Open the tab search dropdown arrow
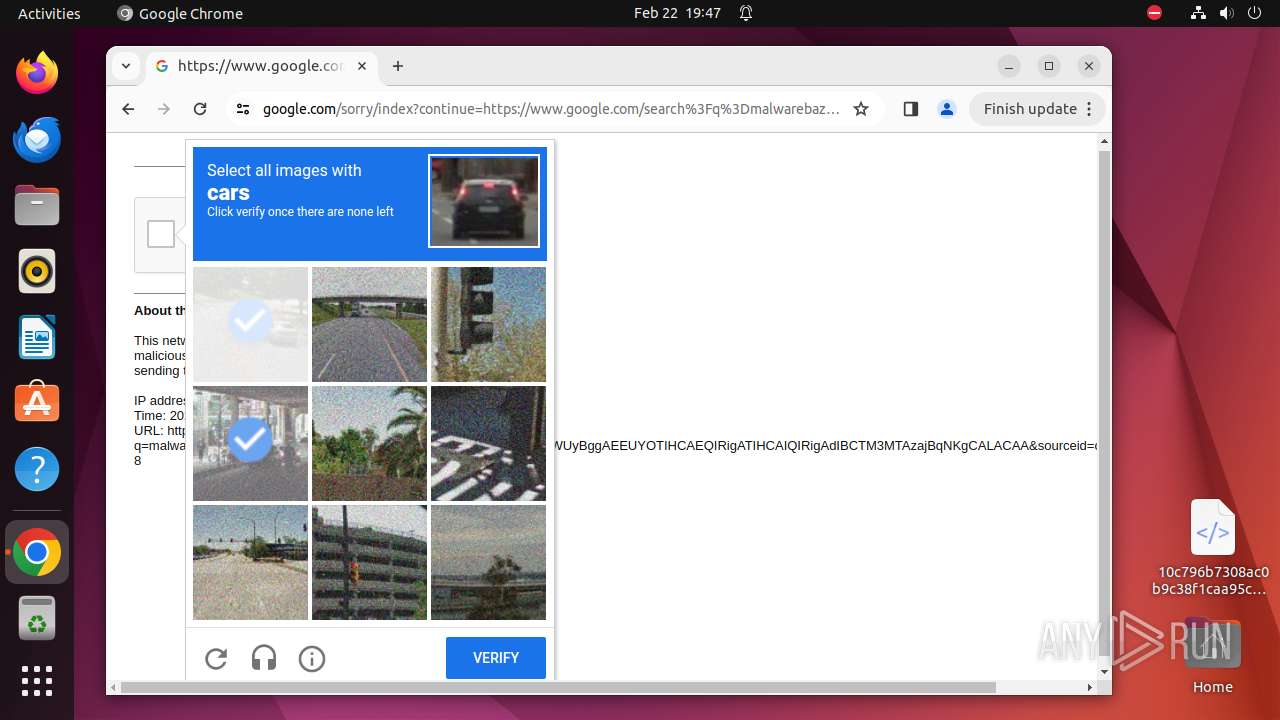 [126, 66]
